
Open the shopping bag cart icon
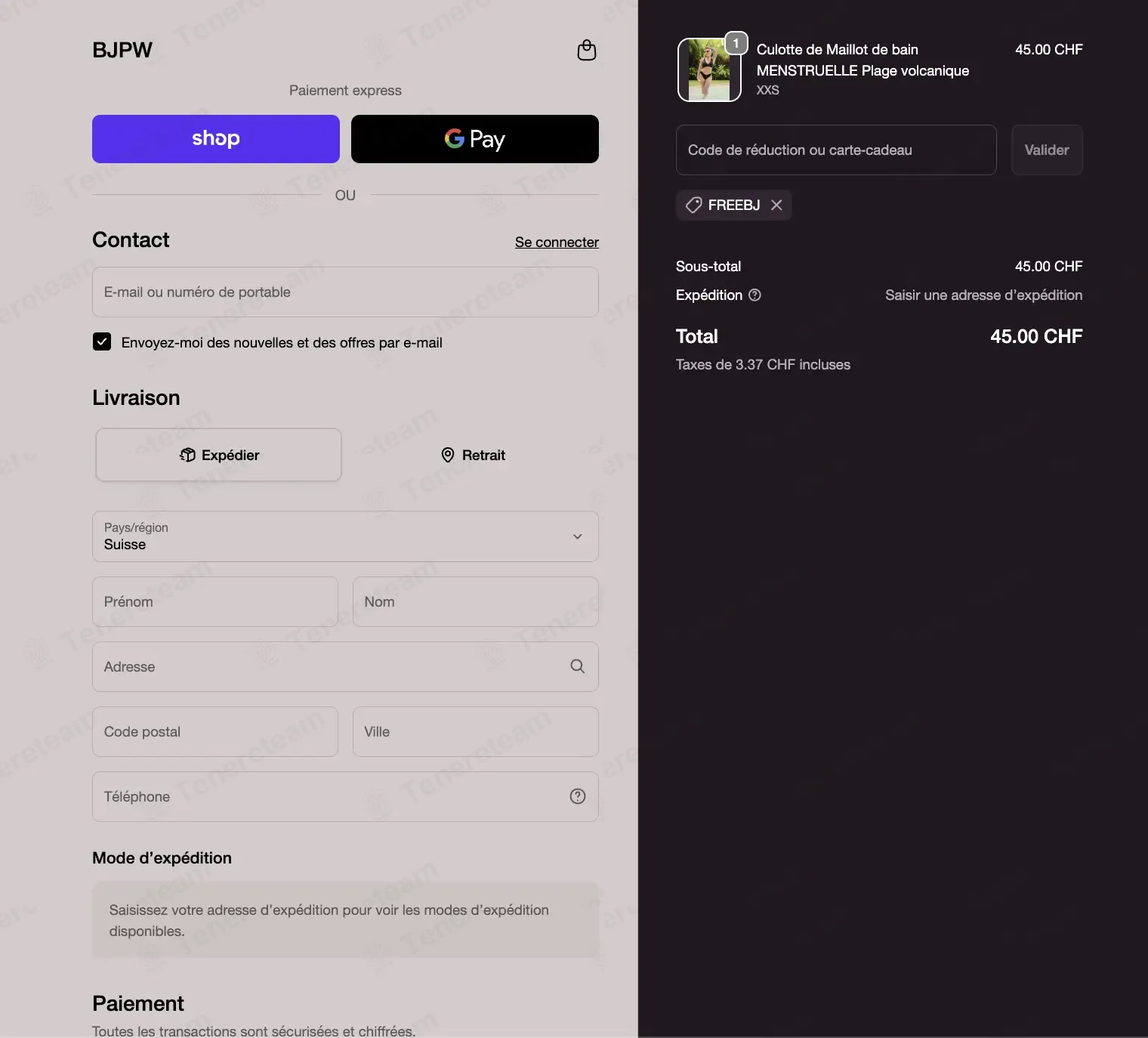click(587, 51)
